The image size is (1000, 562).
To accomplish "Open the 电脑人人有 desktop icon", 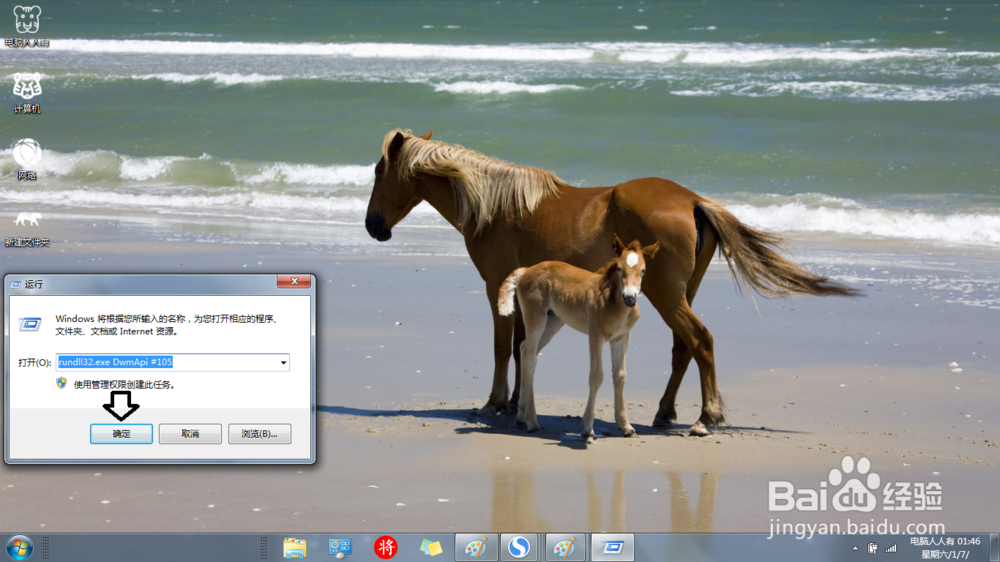I will pyautogui.click(x=27, y=26).
